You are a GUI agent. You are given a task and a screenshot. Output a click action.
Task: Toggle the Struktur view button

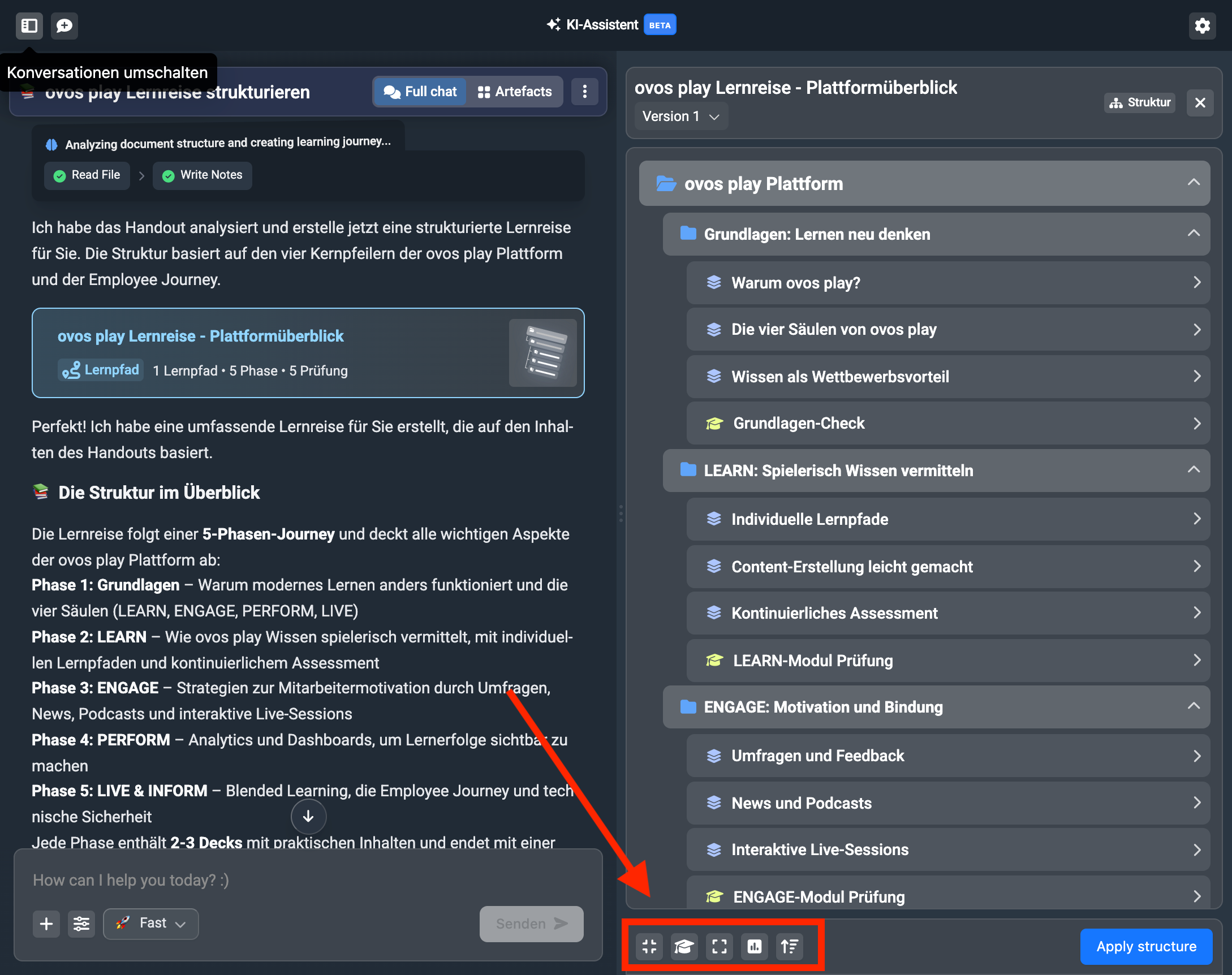[1139, 103]
